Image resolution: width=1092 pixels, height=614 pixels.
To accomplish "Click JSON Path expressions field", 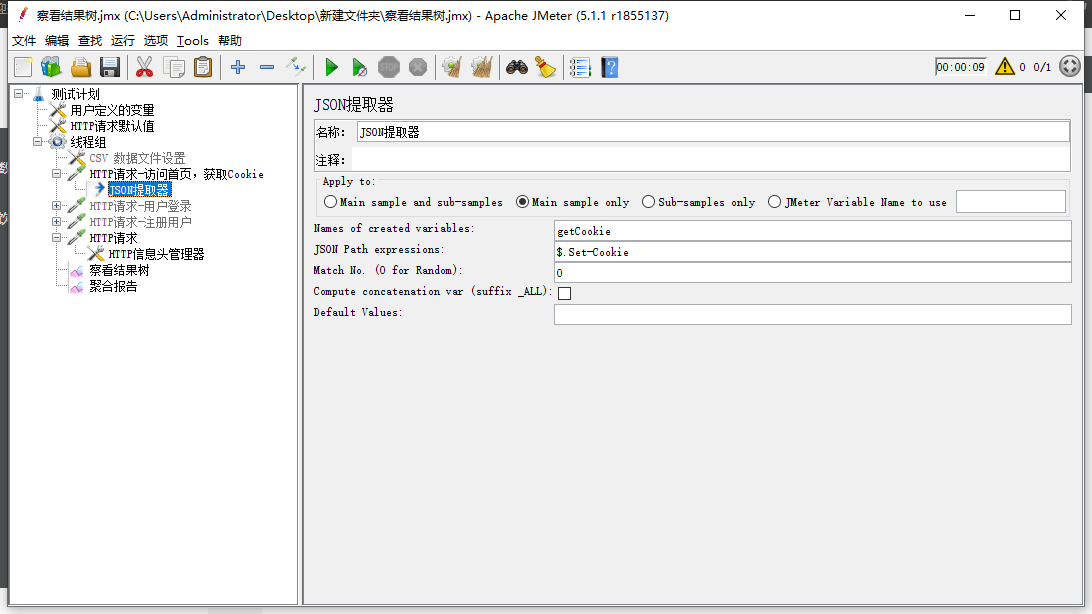I will pos(813,251).
